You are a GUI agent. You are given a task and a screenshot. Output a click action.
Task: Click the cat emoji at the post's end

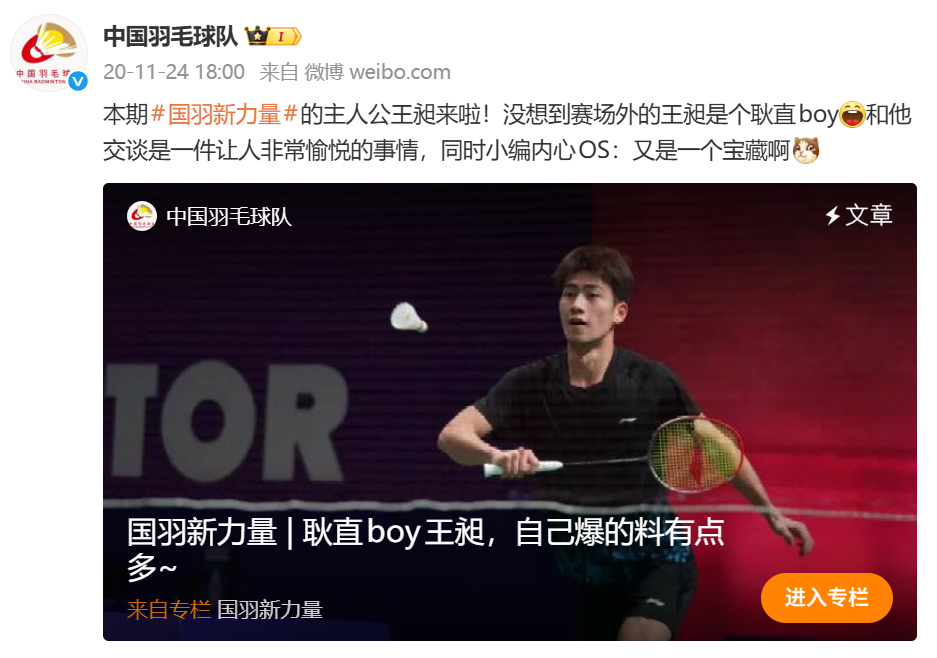(806, 150)
